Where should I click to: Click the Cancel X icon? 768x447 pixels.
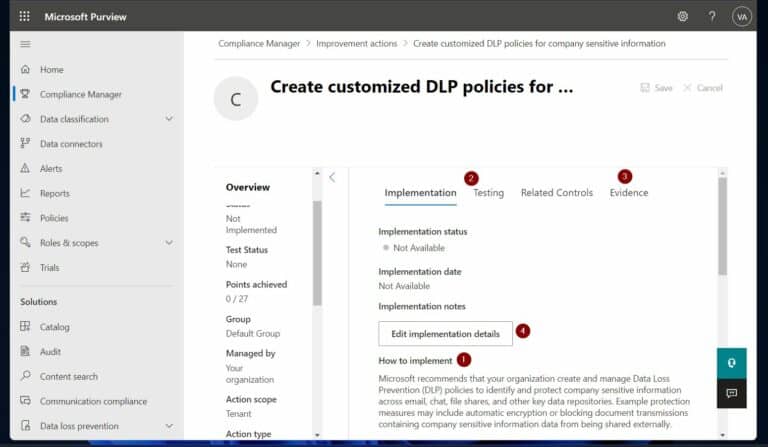pos(687,88)
